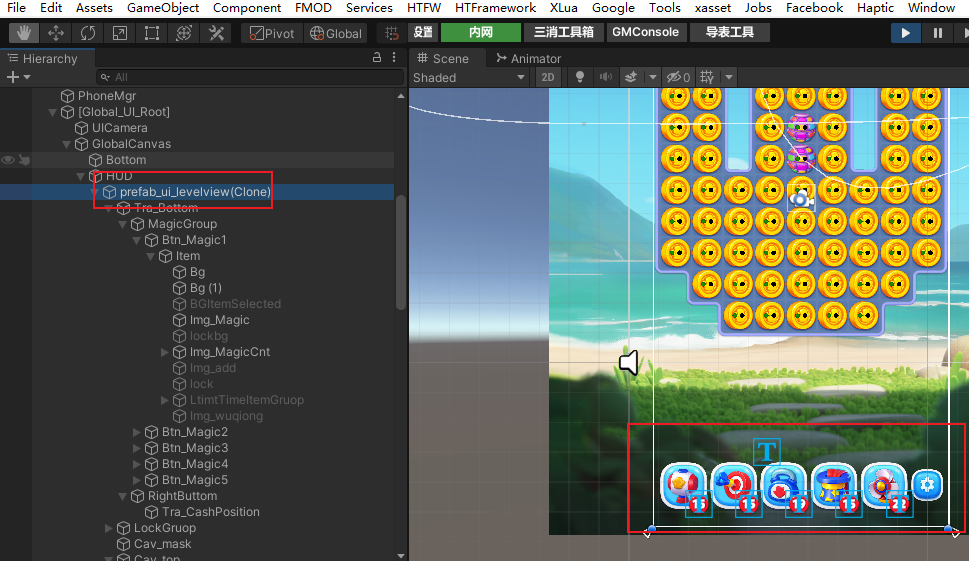This screenshot has height=561, width=969.
Task: Open the Hierarchy panel options menu
Action: 394,57
